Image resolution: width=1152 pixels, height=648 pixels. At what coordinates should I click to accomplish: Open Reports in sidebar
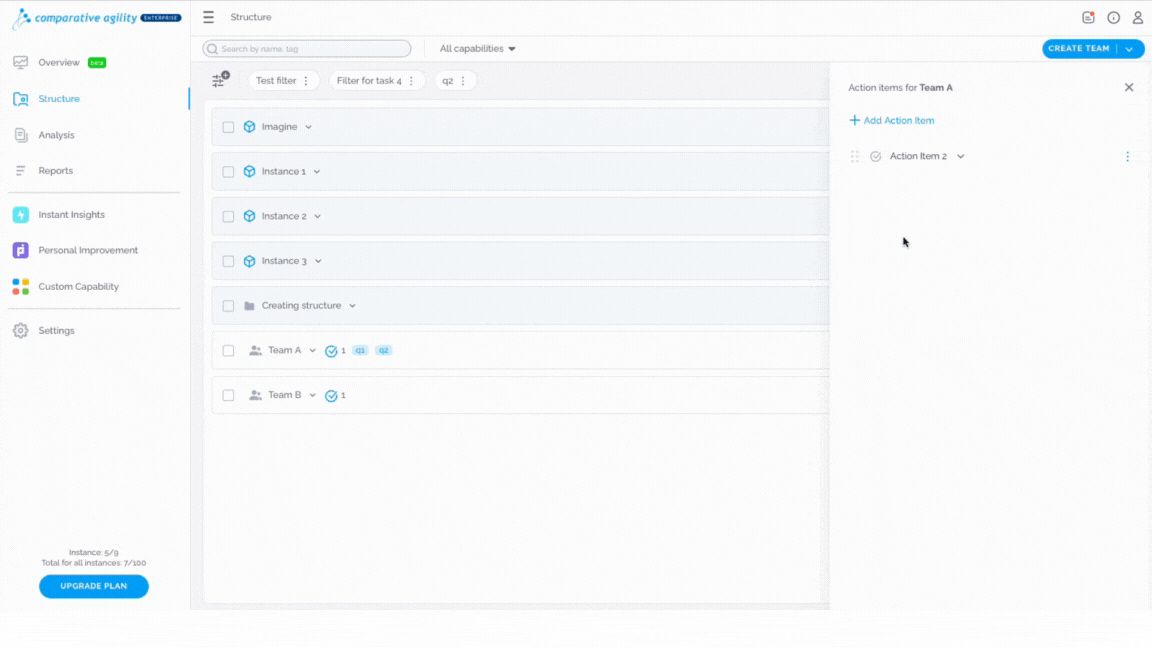pyautogui.click(x=56, y=170)
